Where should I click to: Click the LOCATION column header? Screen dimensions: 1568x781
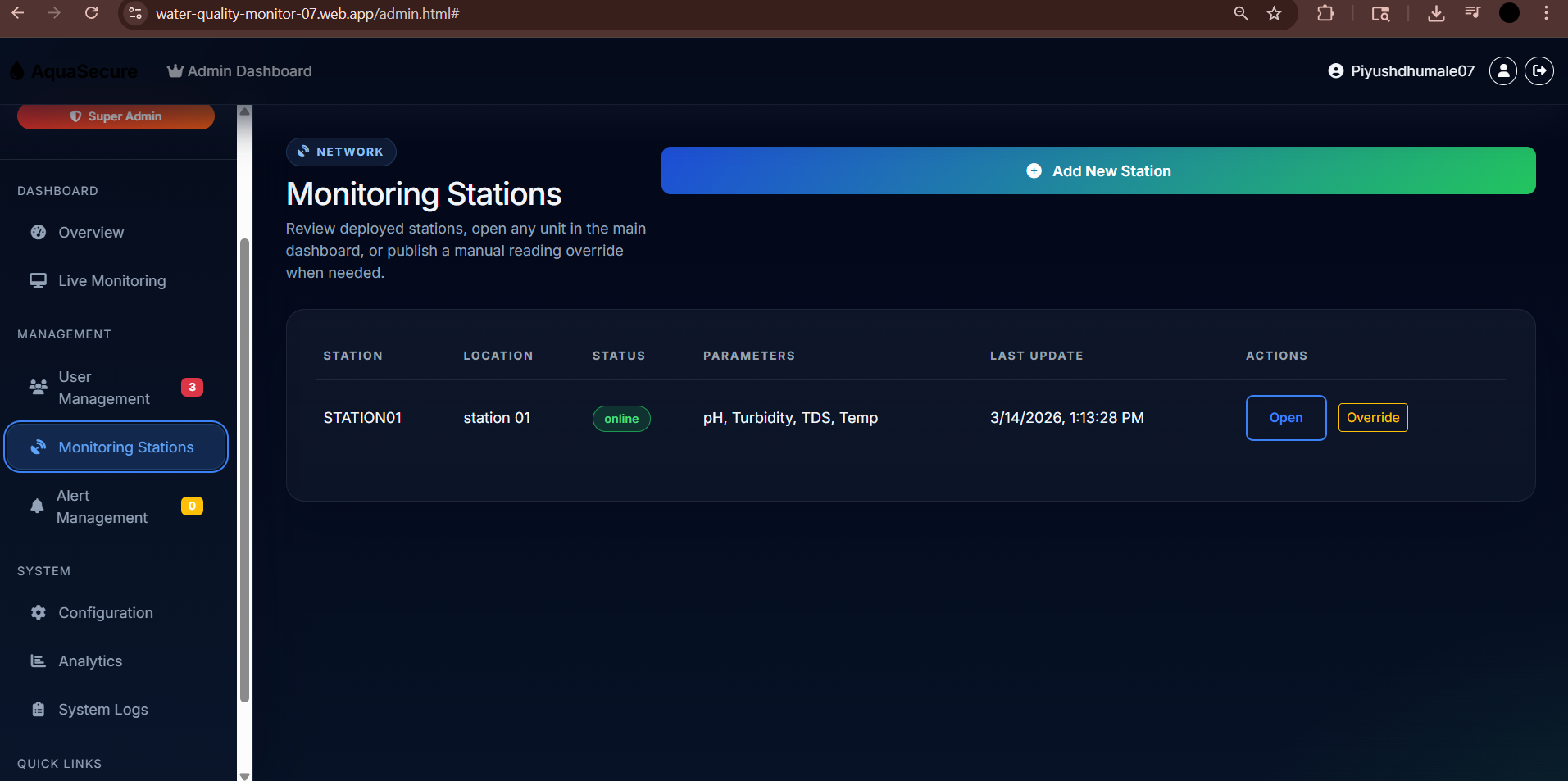click(498, 356)
